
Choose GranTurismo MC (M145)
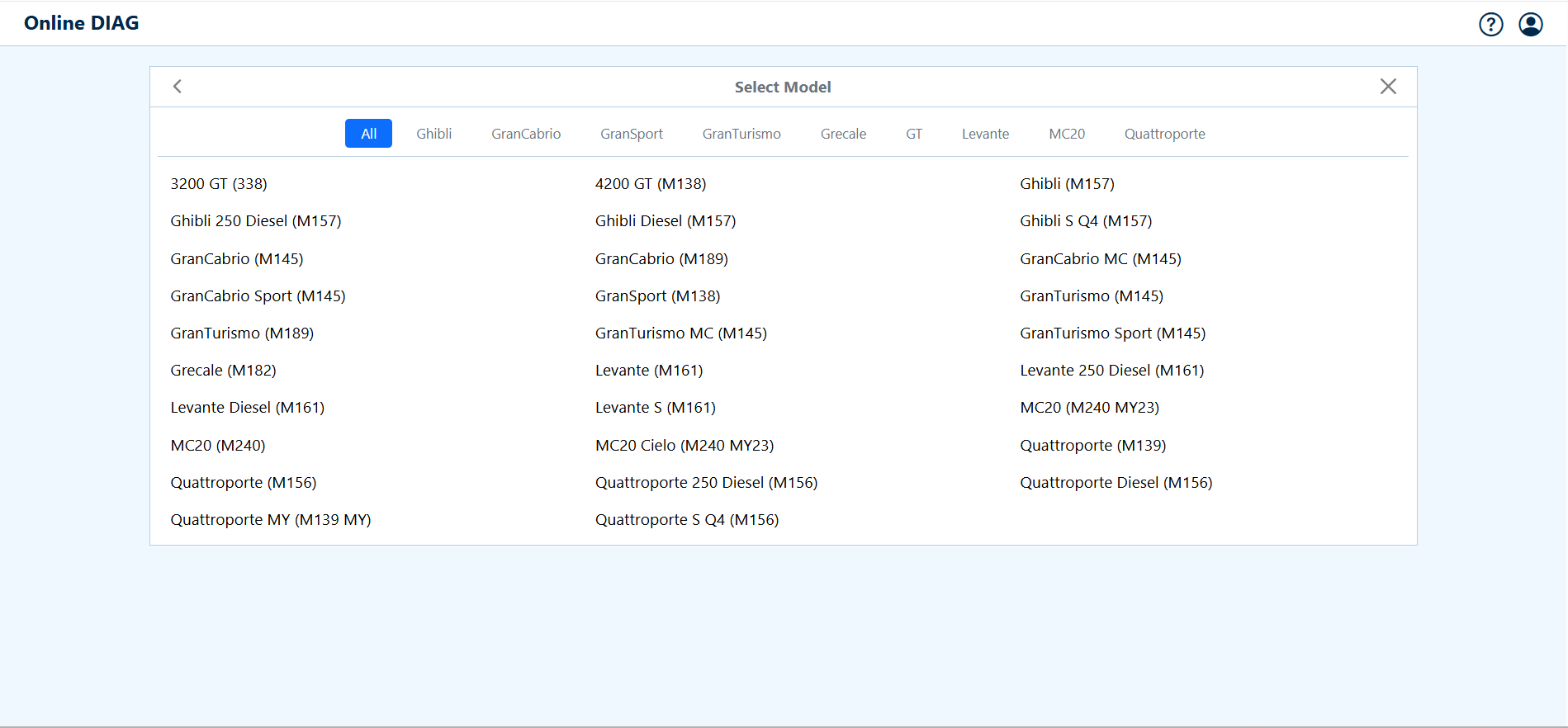(x=680, y=333)
